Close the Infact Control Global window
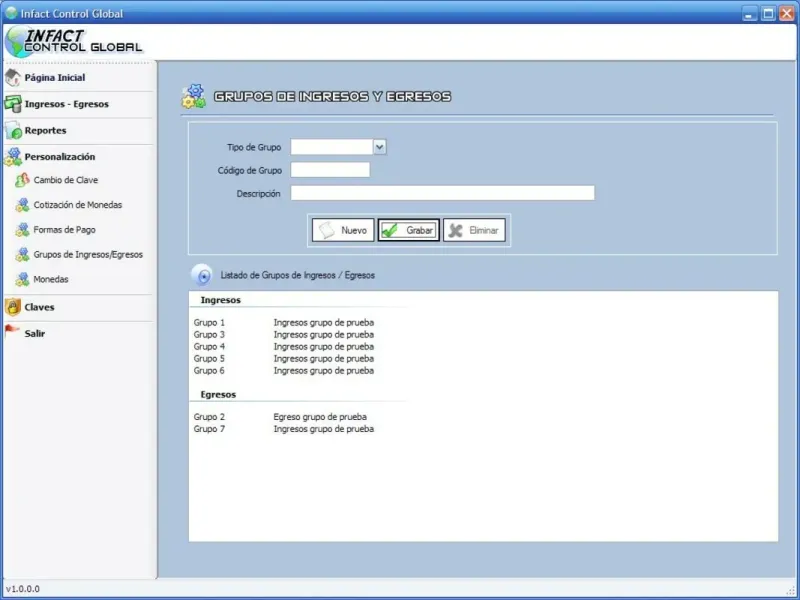This screenshot has height=600, width=800. point(786,13)
